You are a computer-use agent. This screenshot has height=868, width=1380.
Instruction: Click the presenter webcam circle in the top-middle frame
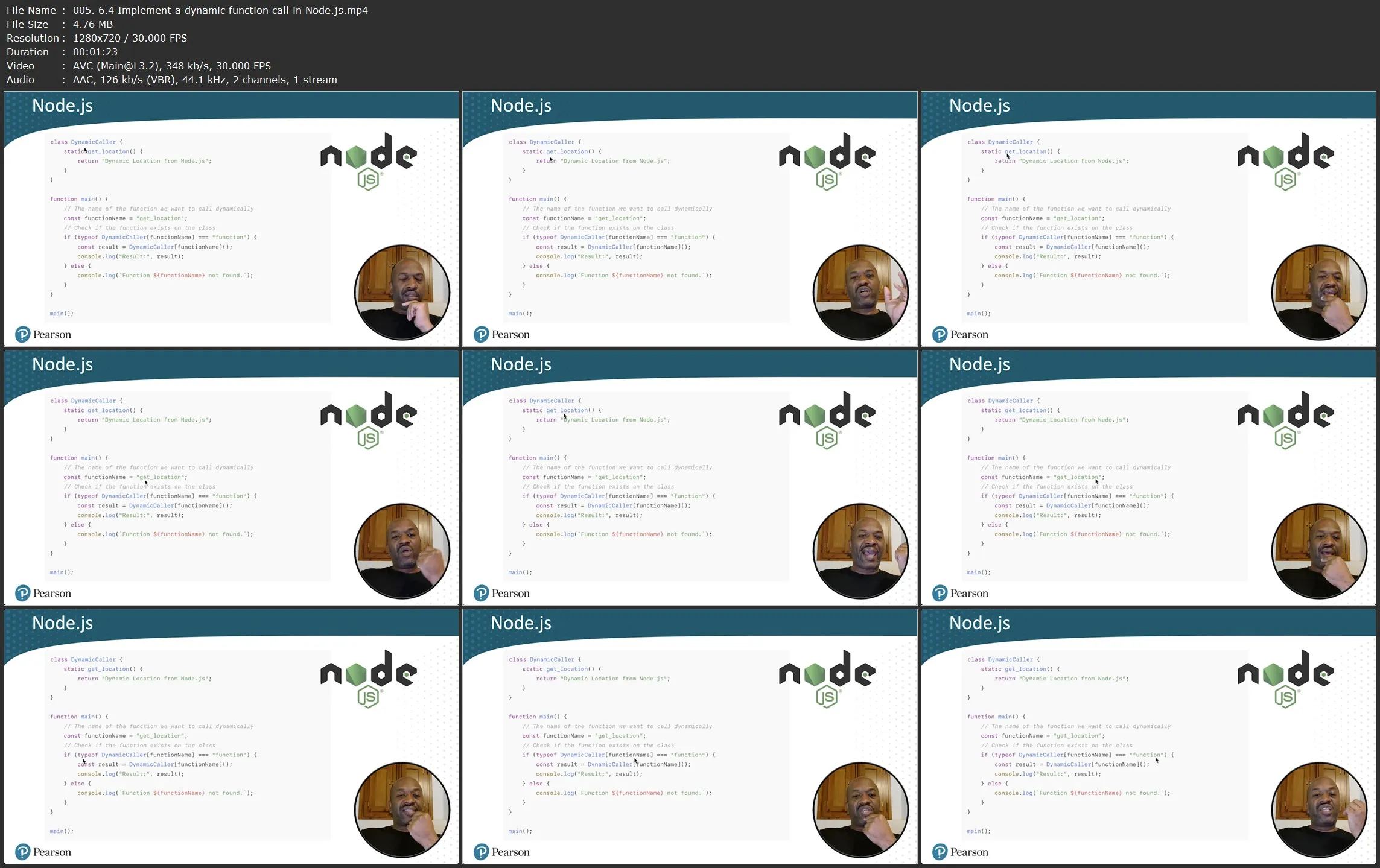coord(860,293)
